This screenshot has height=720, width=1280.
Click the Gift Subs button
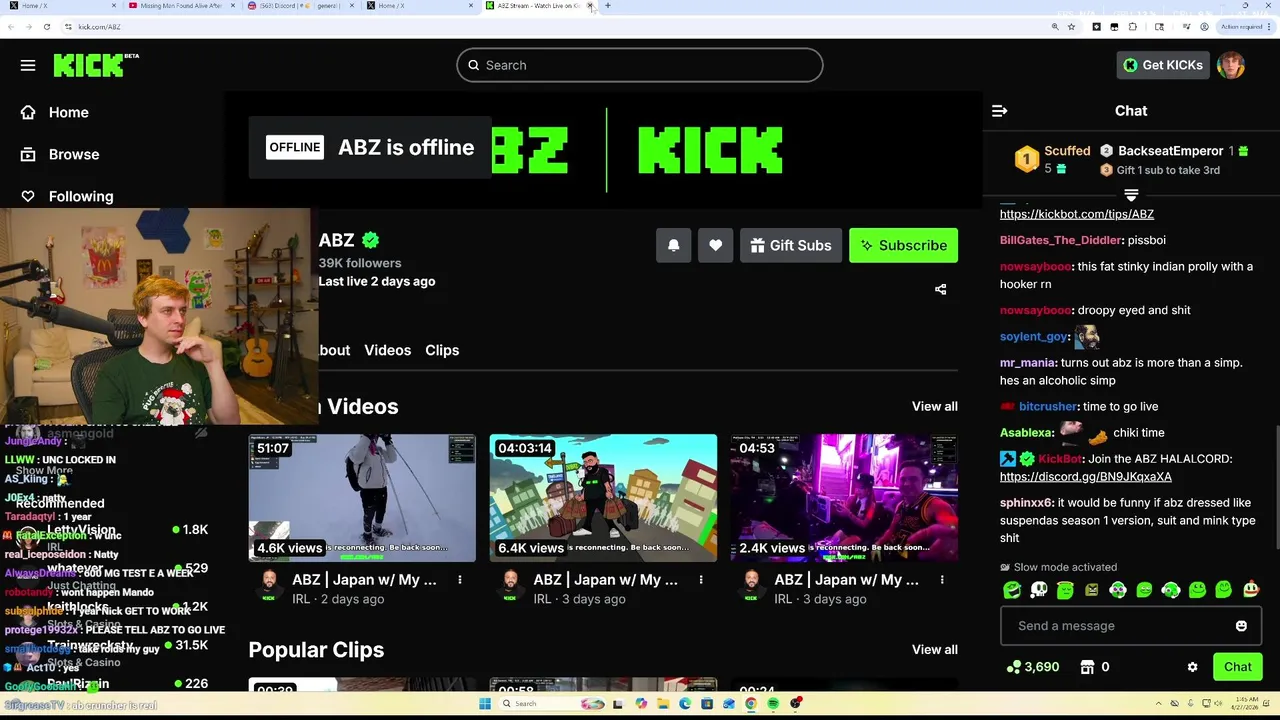click(x=791, y=245)
